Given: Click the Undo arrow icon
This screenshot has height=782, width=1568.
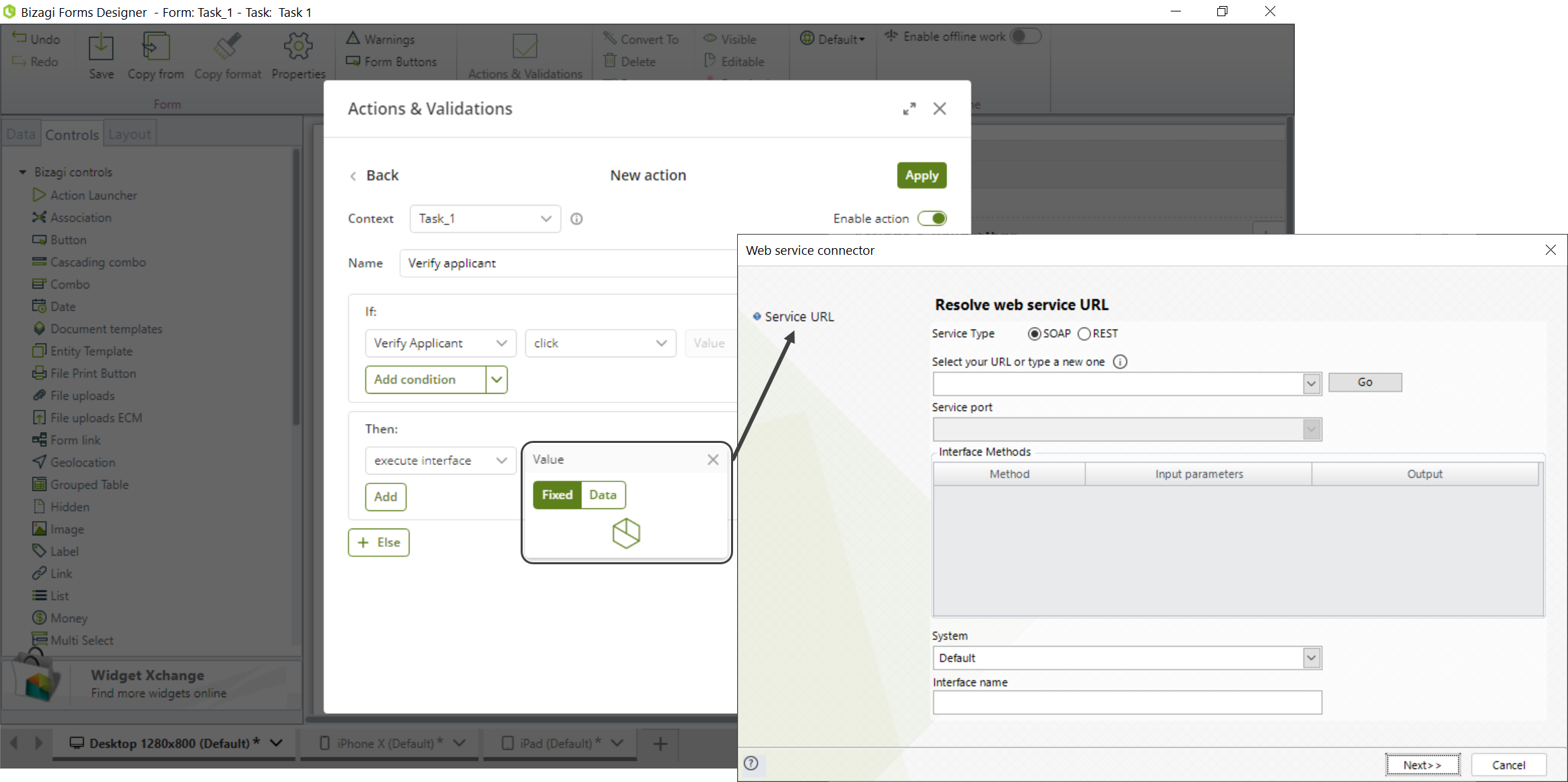Looking at the screenshot, I should click(20, 38).
